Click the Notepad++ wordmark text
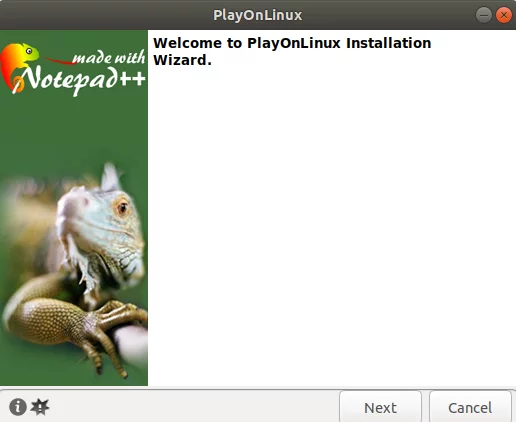 coord(83,79)
